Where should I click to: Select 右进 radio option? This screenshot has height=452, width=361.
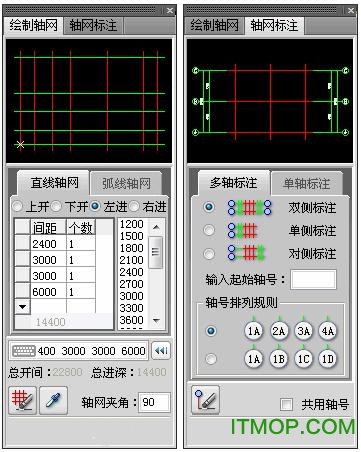(x=134, y=206)
